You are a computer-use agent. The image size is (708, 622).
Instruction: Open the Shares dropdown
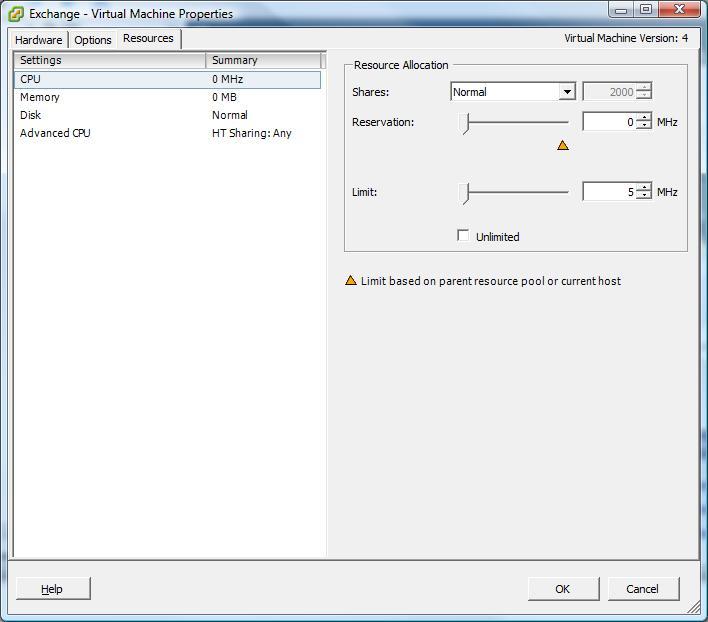click(x=567, y=92)
